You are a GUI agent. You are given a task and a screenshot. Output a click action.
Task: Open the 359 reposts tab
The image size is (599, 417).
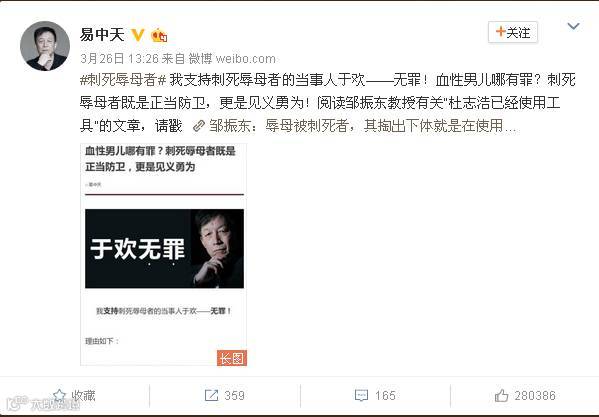pos(225,395)
